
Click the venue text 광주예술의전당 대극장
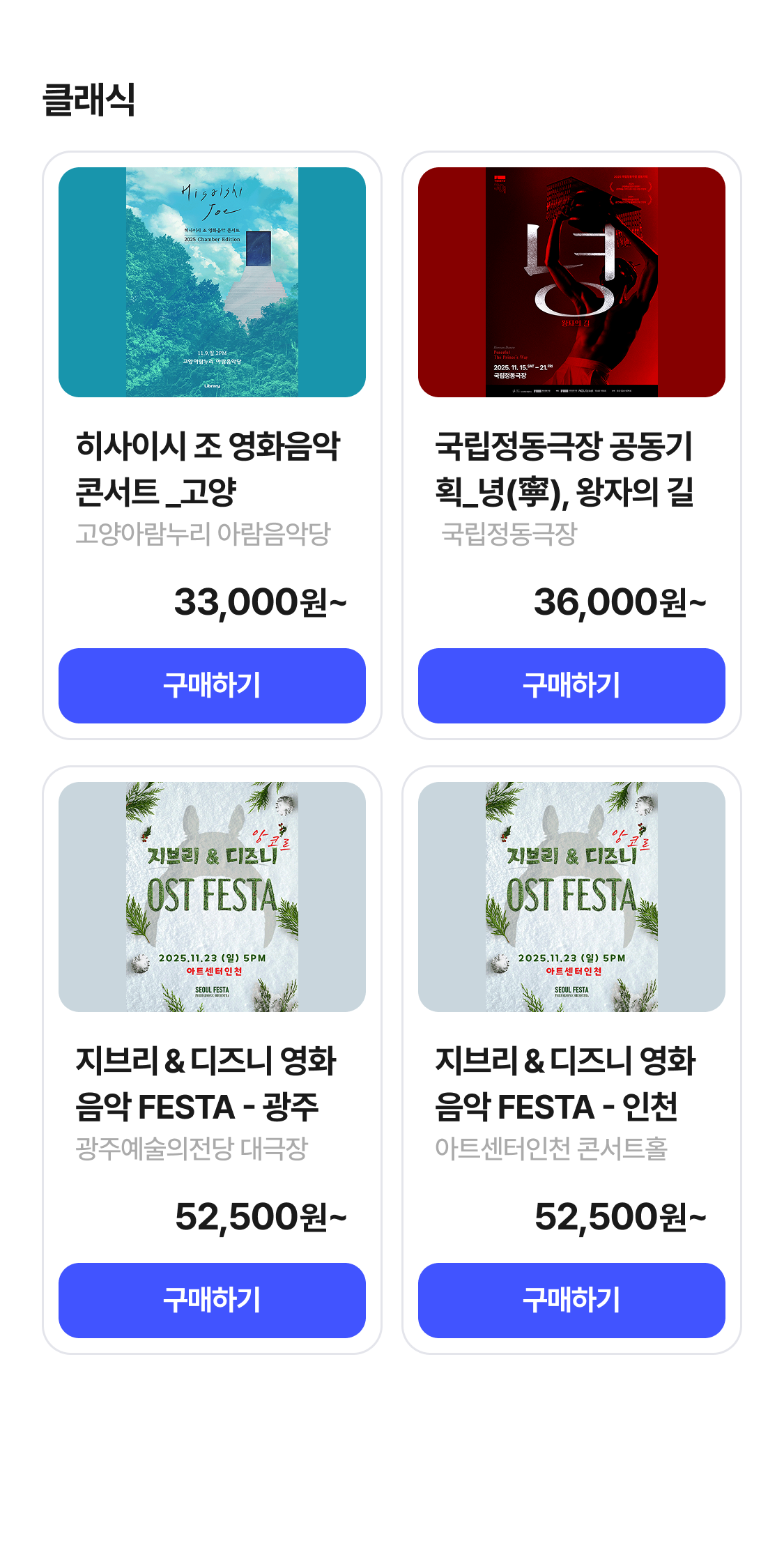pyautogui.click(x=192, y=1149)
